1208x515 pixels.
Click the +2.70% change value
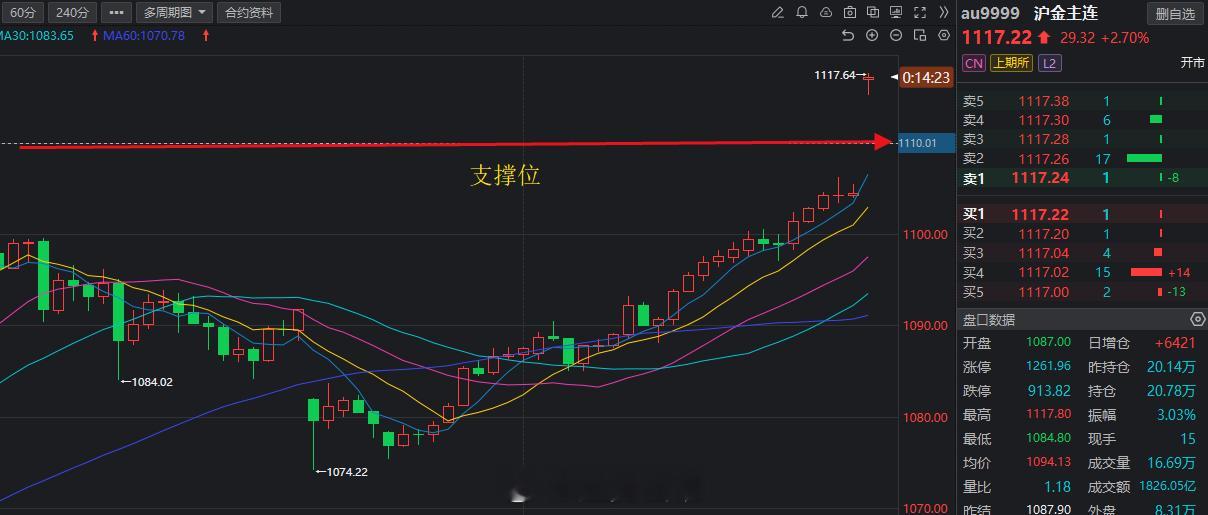click(x=1125, y=37)
